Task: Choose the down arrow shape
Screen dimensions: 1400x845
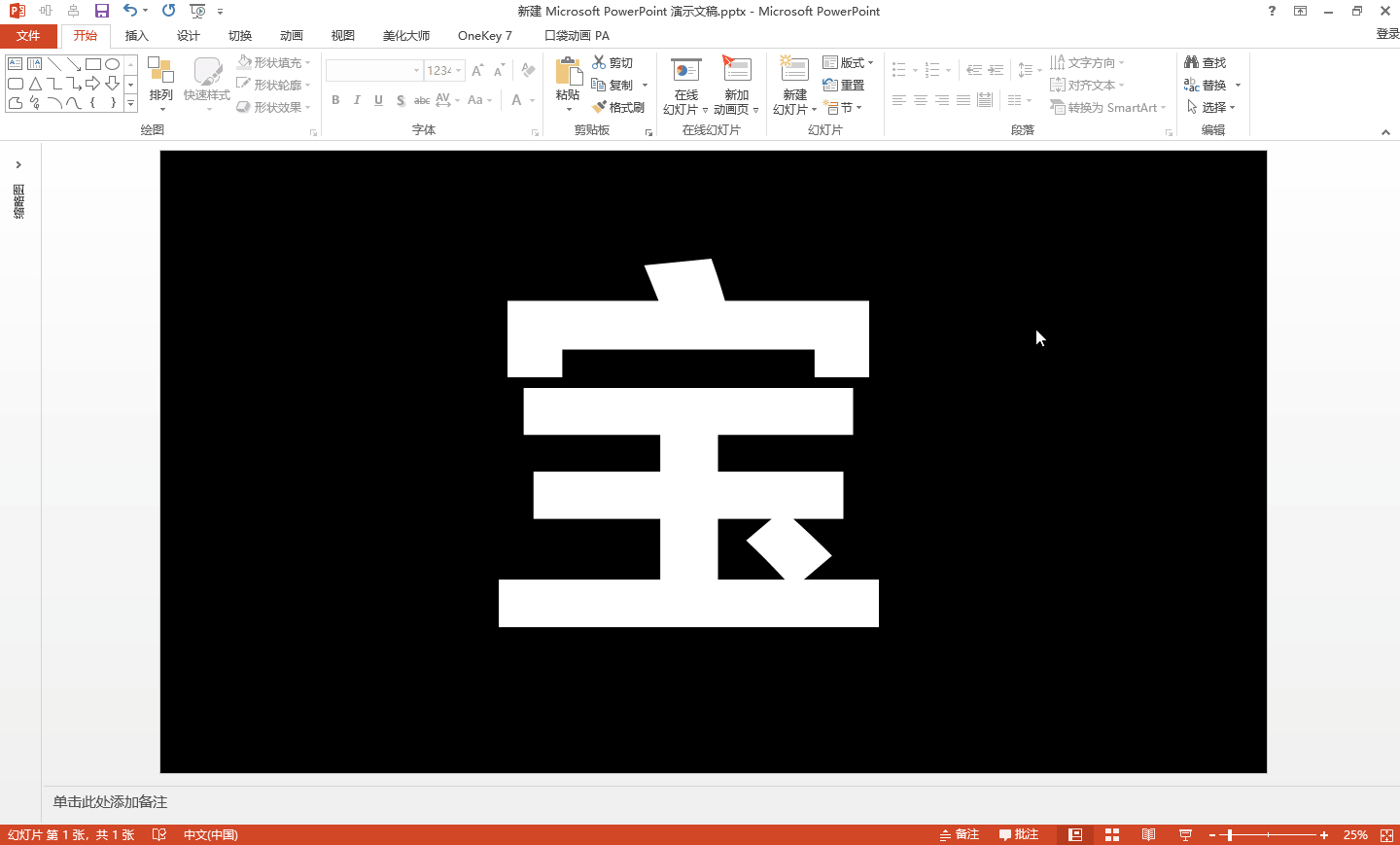Action: (113, 84)
